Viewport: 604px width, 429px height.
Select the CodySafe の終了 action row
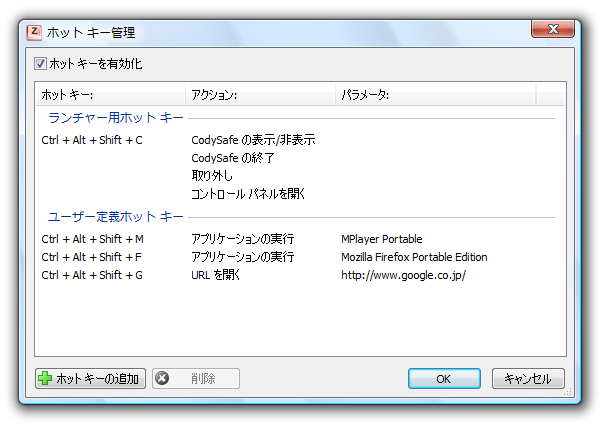point(233,158)
